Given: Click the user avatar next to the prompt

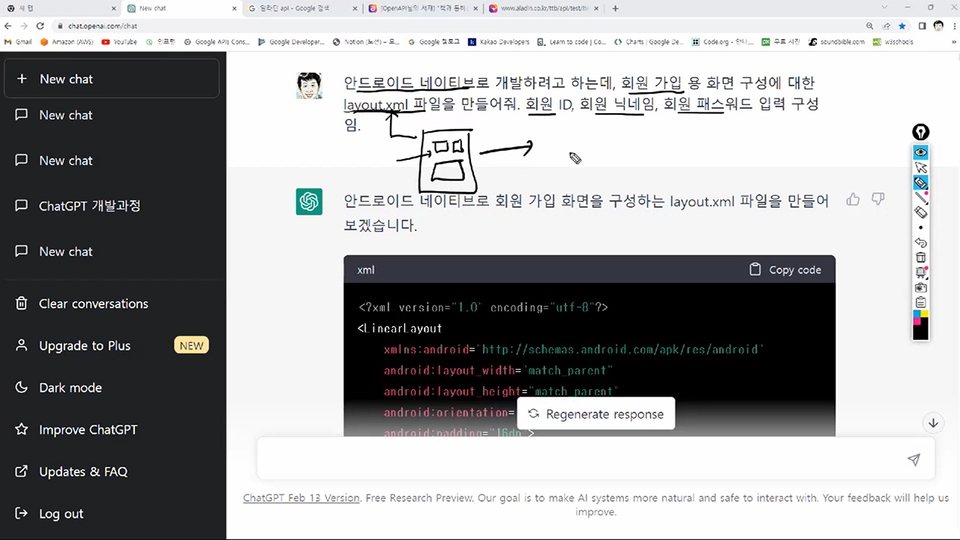Looking at the screenshot, I should pyautogui.click(x=309, y=86).
